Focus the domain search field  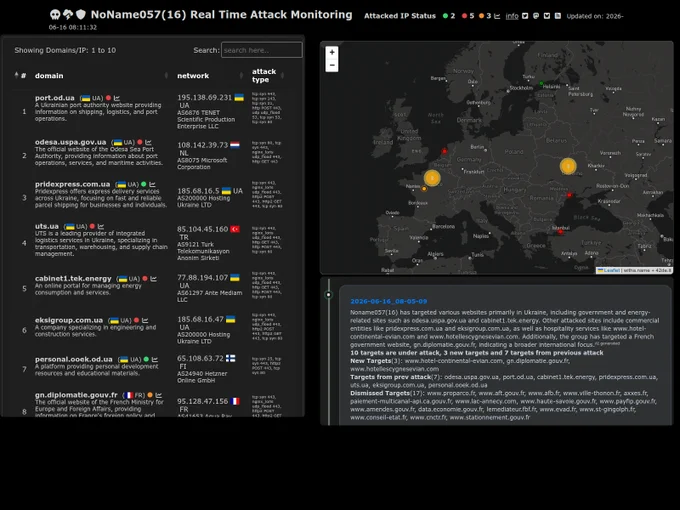click(262, 50)
